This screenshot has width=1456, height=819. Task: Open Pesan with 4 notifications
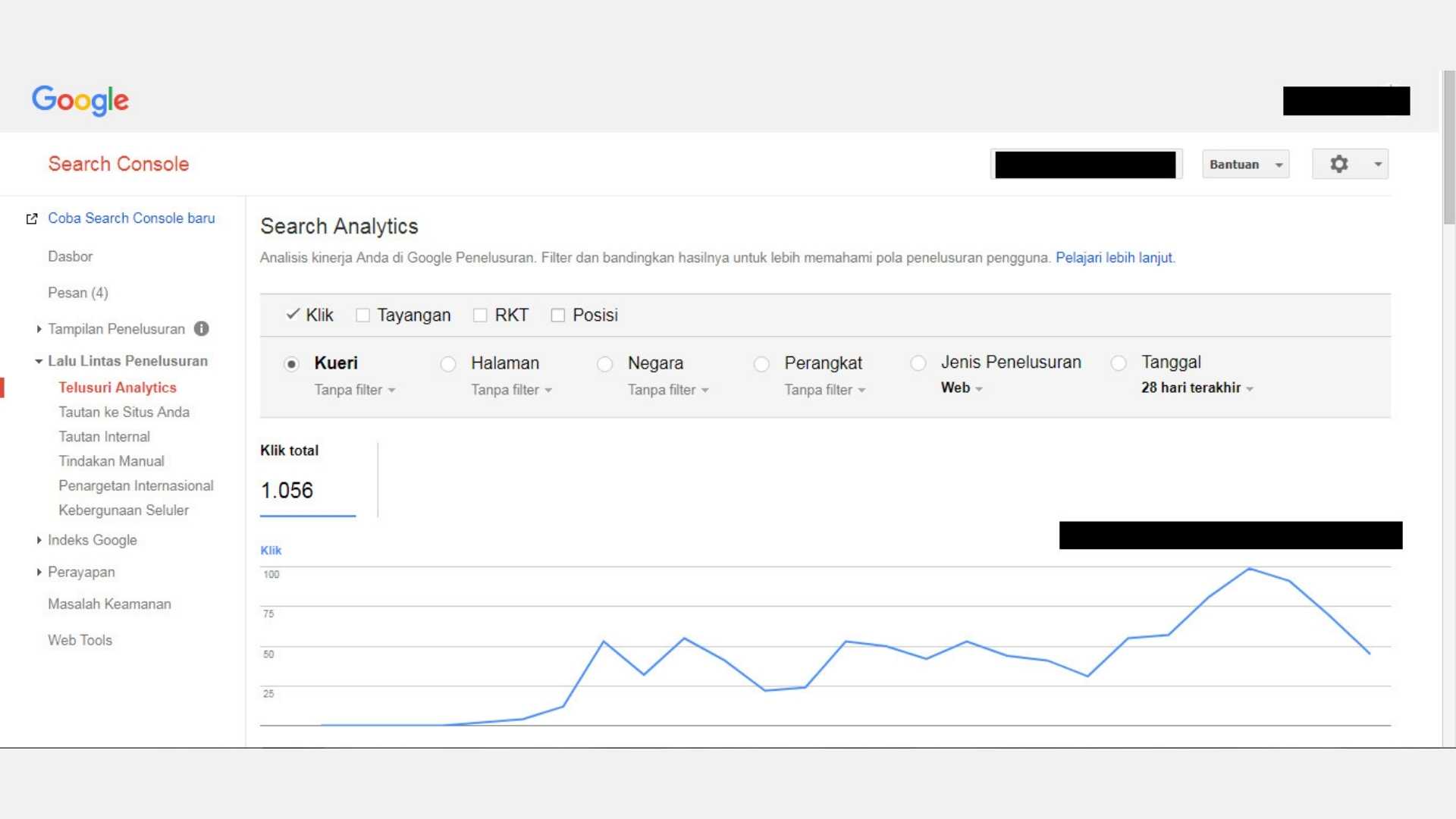click(77, 293)
